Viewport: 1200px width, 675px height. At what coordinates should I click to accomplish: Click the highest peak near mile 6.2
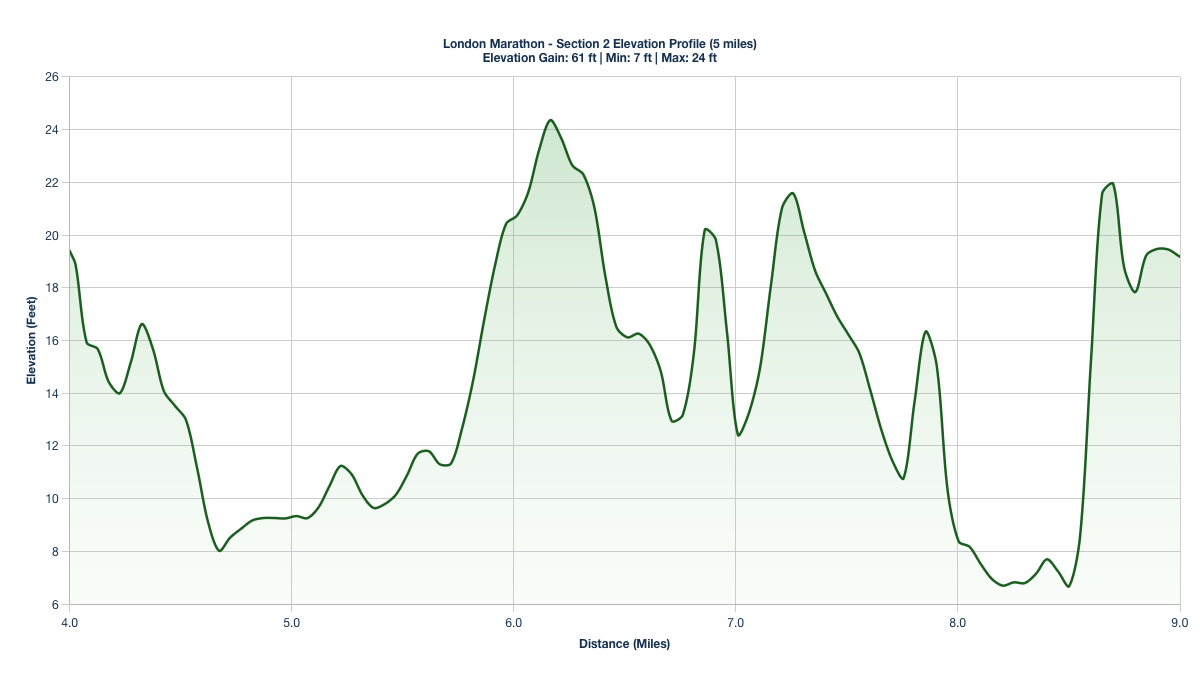click(551, 120)
